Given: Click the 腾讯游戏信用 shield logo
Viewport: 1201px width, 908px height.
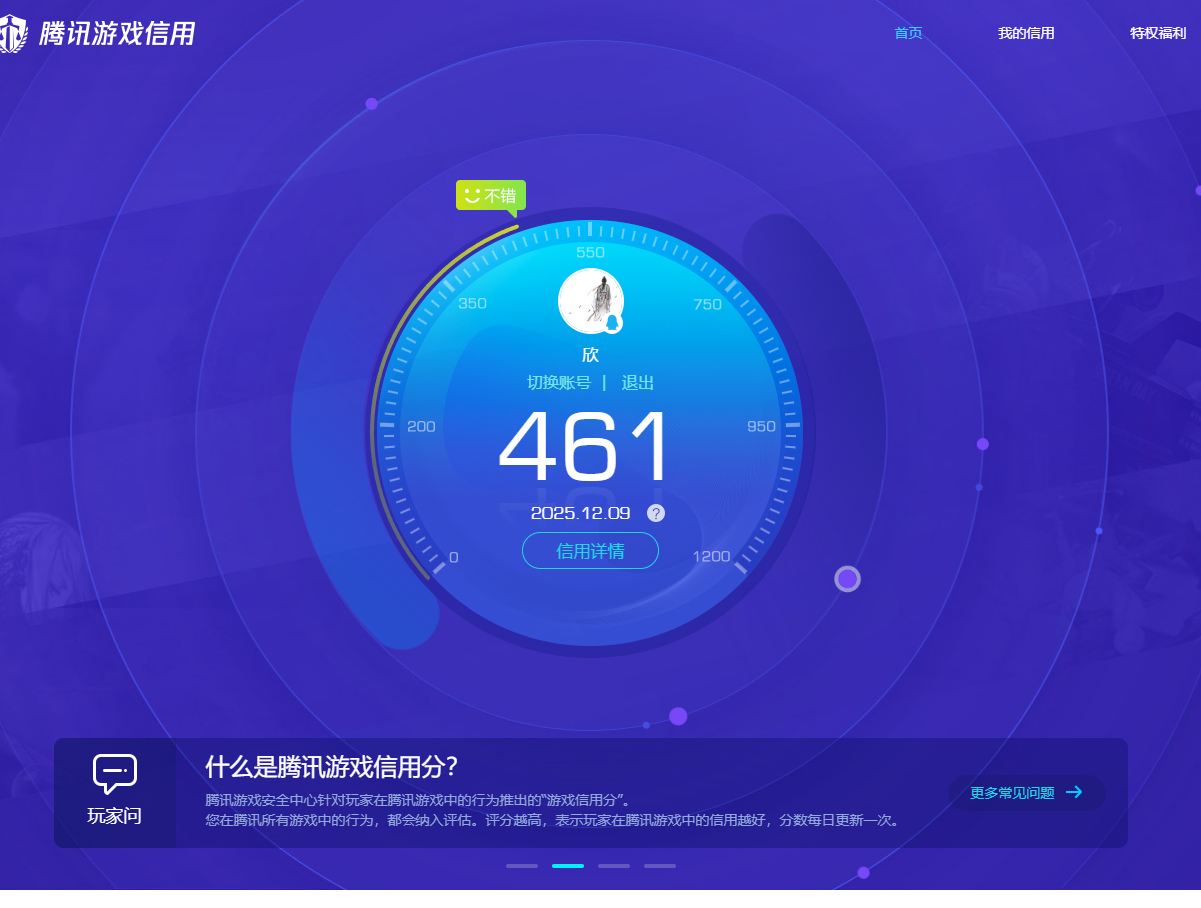Looking at the screenshot, I should [x=14, y=32].
